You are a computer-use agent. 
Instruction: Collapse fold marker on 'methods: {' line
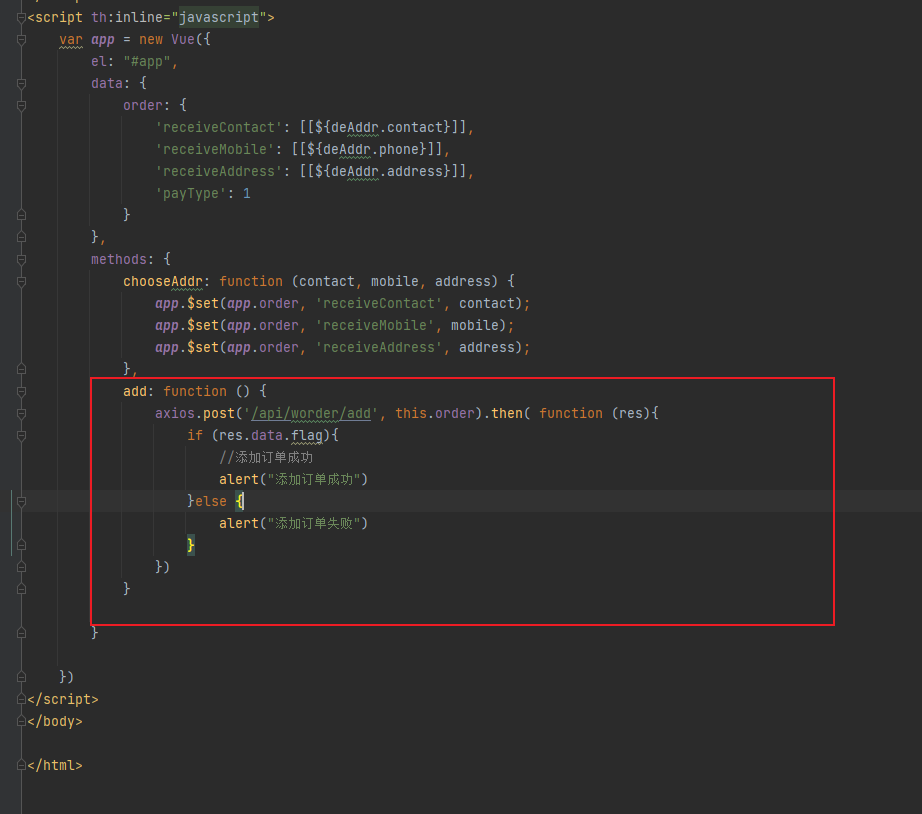[x=21, y=259]
